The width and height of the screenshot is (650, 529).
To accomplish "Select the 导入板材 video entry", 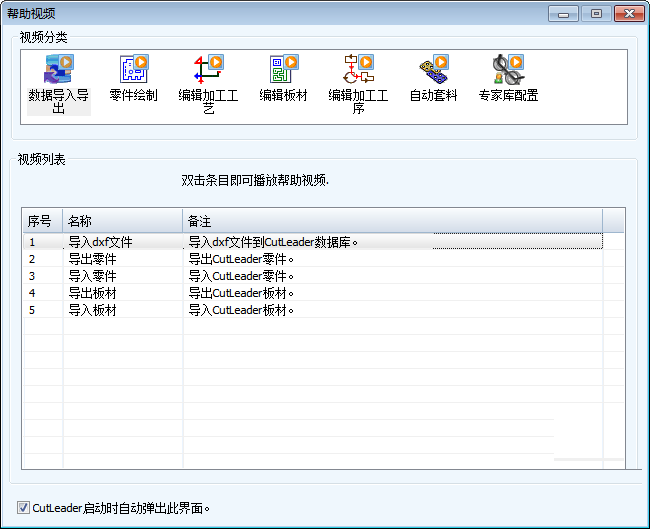I will pos(92,310).
